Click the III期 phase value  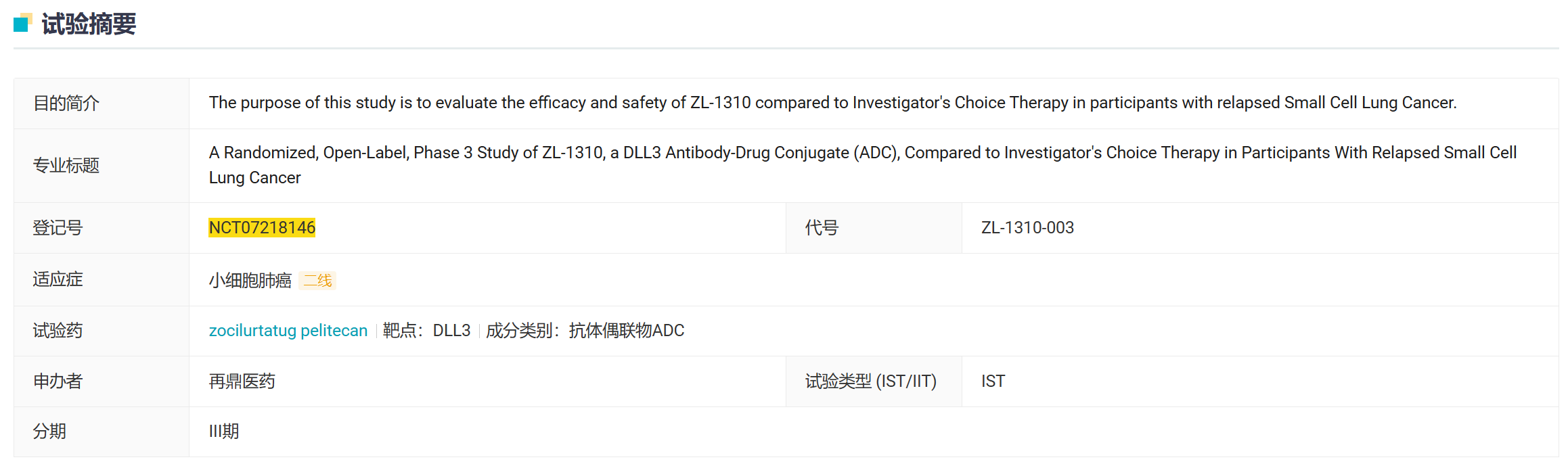point(223,432)
